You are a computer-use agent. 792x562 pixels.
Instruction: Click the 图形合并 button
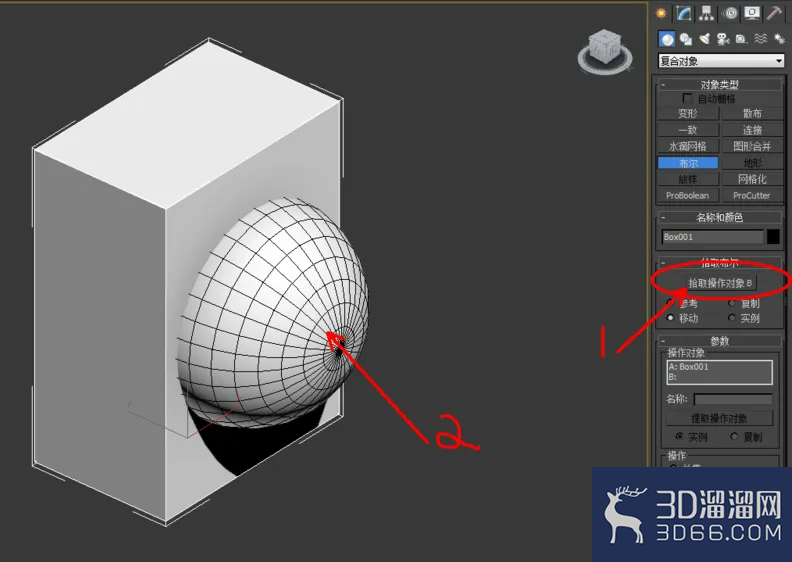pyautogui.click(x=752, y=146)
